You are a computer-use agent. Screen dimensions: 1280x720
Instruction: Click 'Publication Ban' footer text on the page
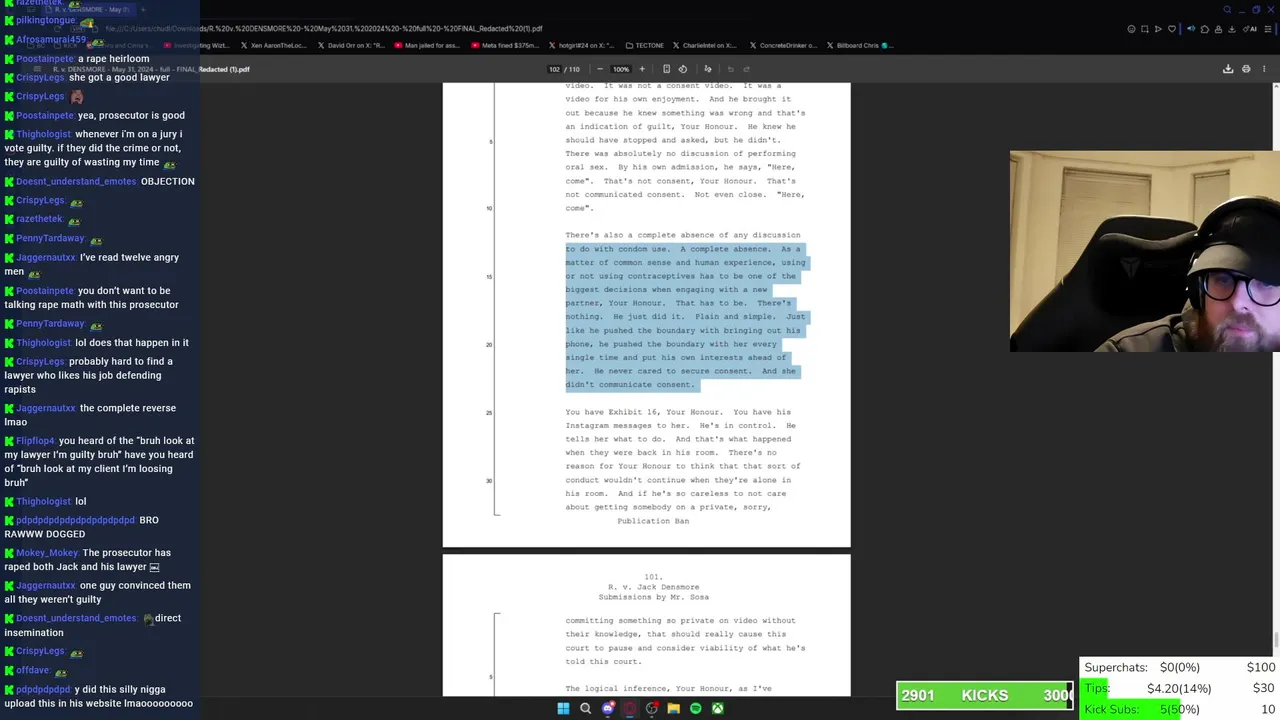coord(653,521)
